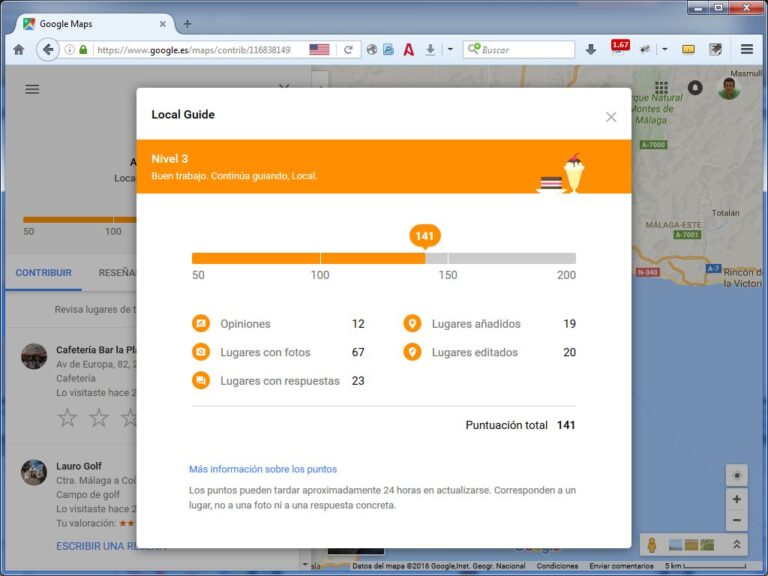Click the Lauro Golf place title
The image size is (768, 576).
tap(79, 466)
